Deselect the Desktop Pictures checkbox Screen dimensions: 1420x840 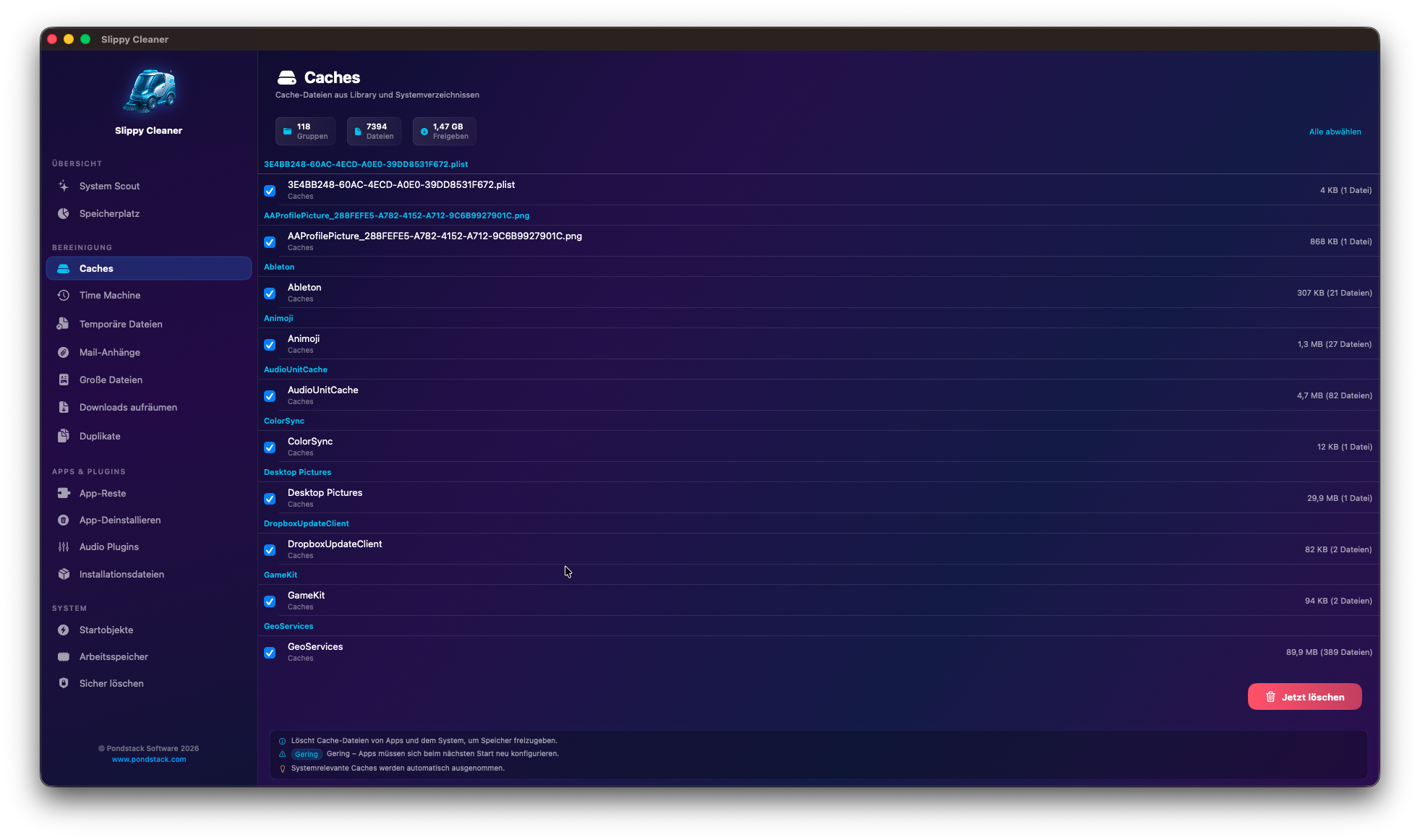[x=270, y=499]
